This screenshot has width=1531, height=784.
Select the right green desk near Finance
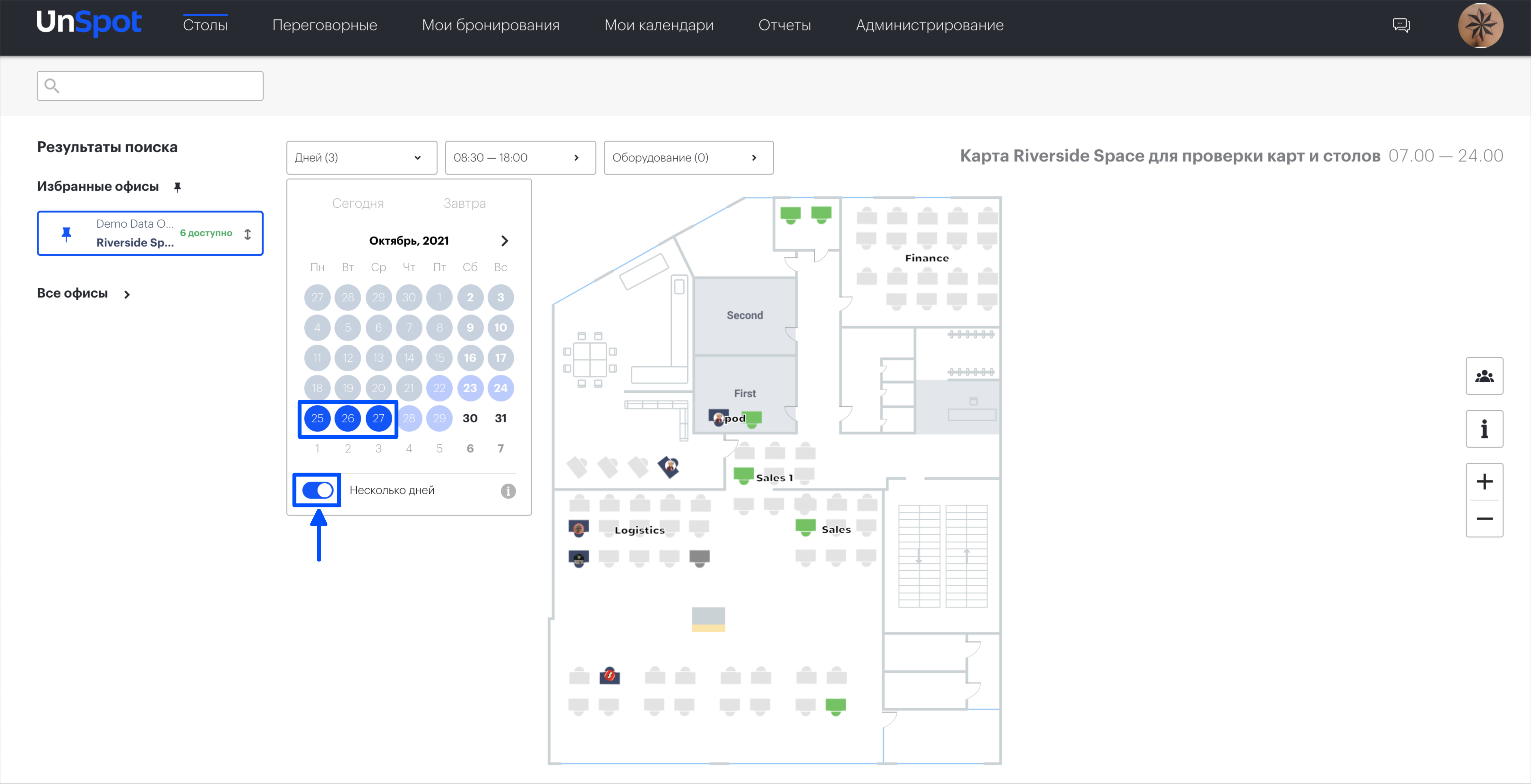pyautogui.click(x=821, y=214)
